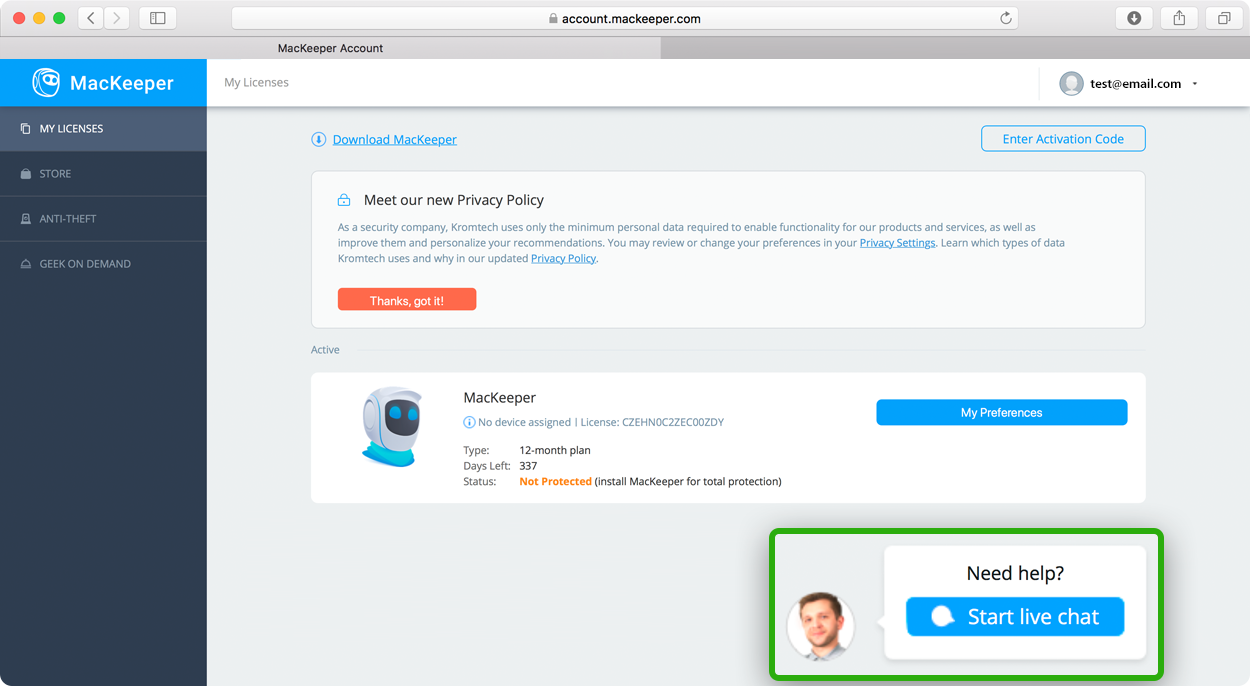Go back with Safari back arrow
Image resolution: width=1250 pixels, height=686 pixels.
91,18
